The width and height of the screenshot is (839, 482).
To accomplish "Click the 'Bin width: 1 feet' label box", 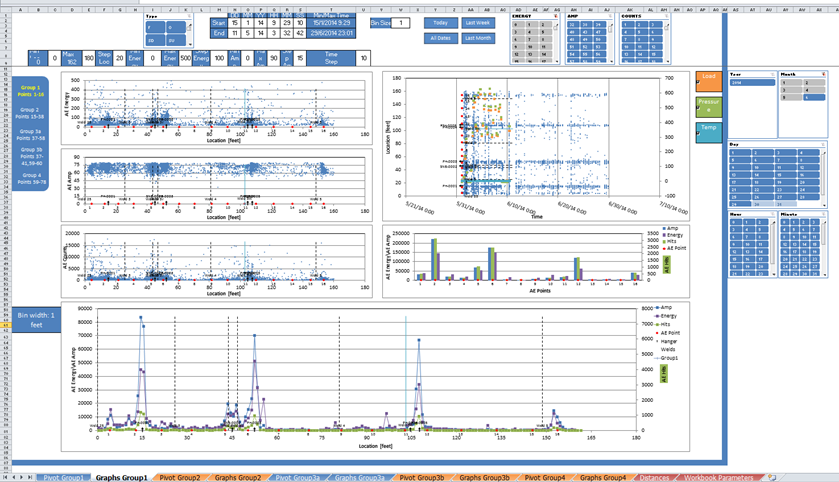I will (x=36, y=320).
